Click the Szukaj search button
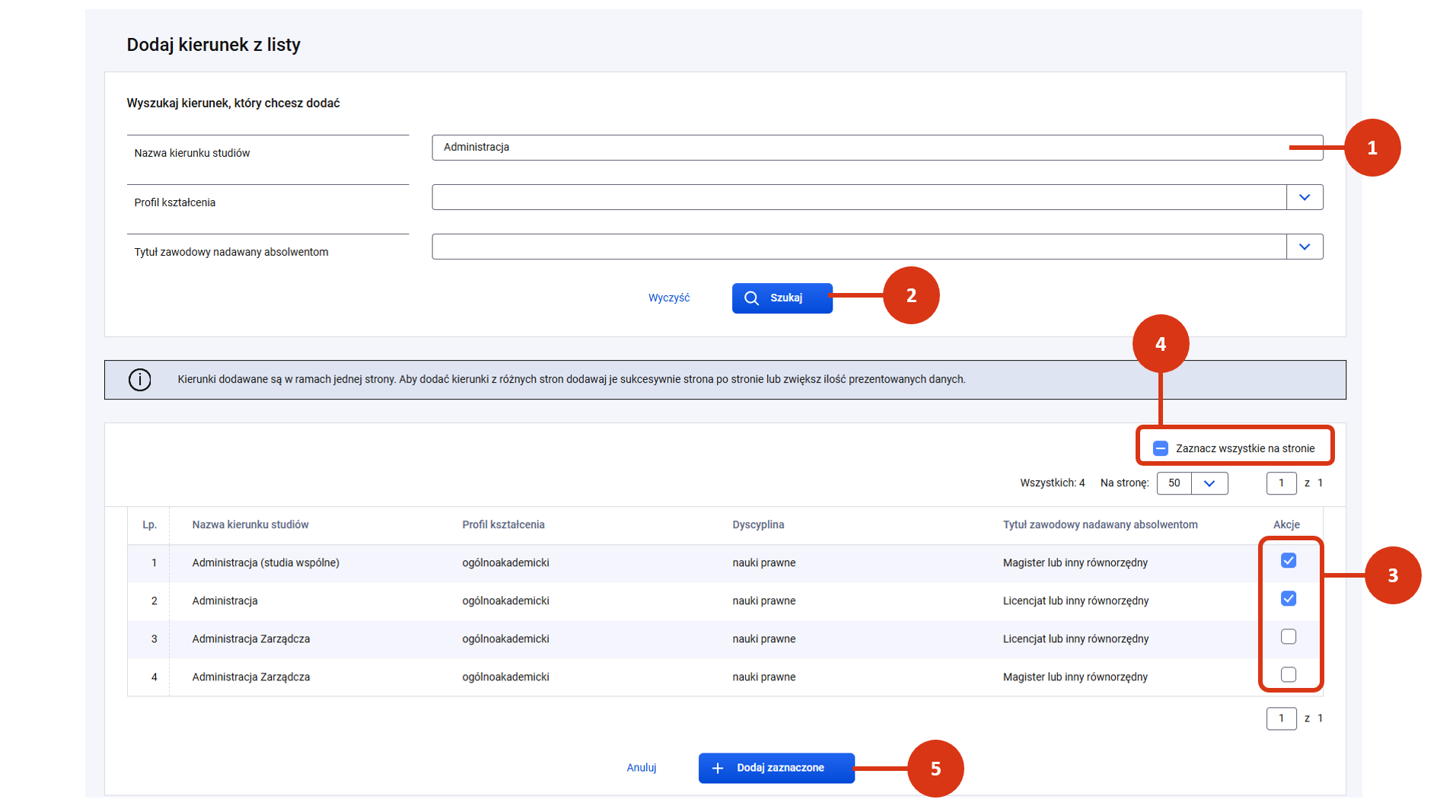1456x812 pixels. (782, 298)
